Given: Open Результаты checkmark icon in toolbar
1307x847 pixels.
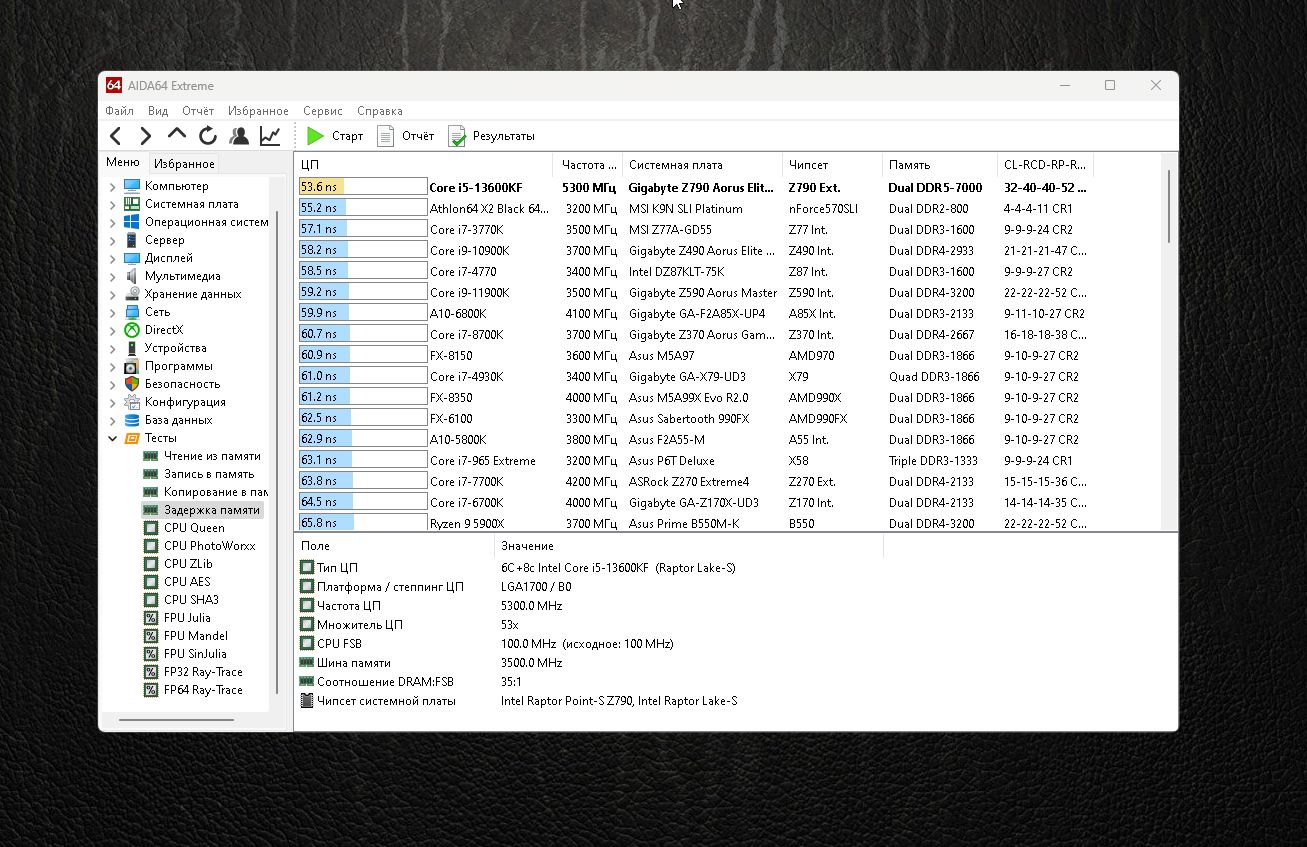Looking at the screenshot, I should [x=457, y=136].
